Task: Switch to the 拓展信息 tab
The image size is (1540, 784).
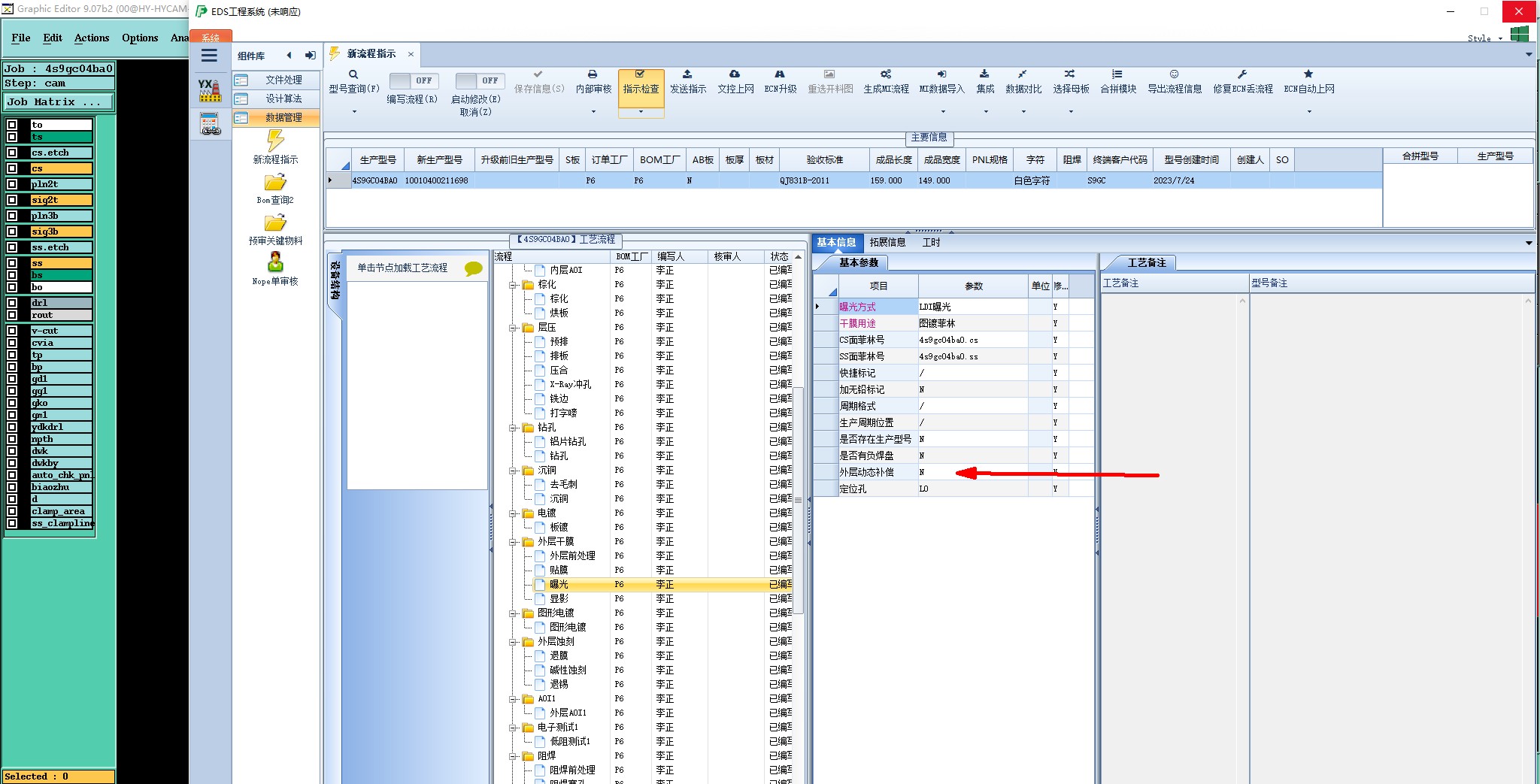Action: pos(887,242)
